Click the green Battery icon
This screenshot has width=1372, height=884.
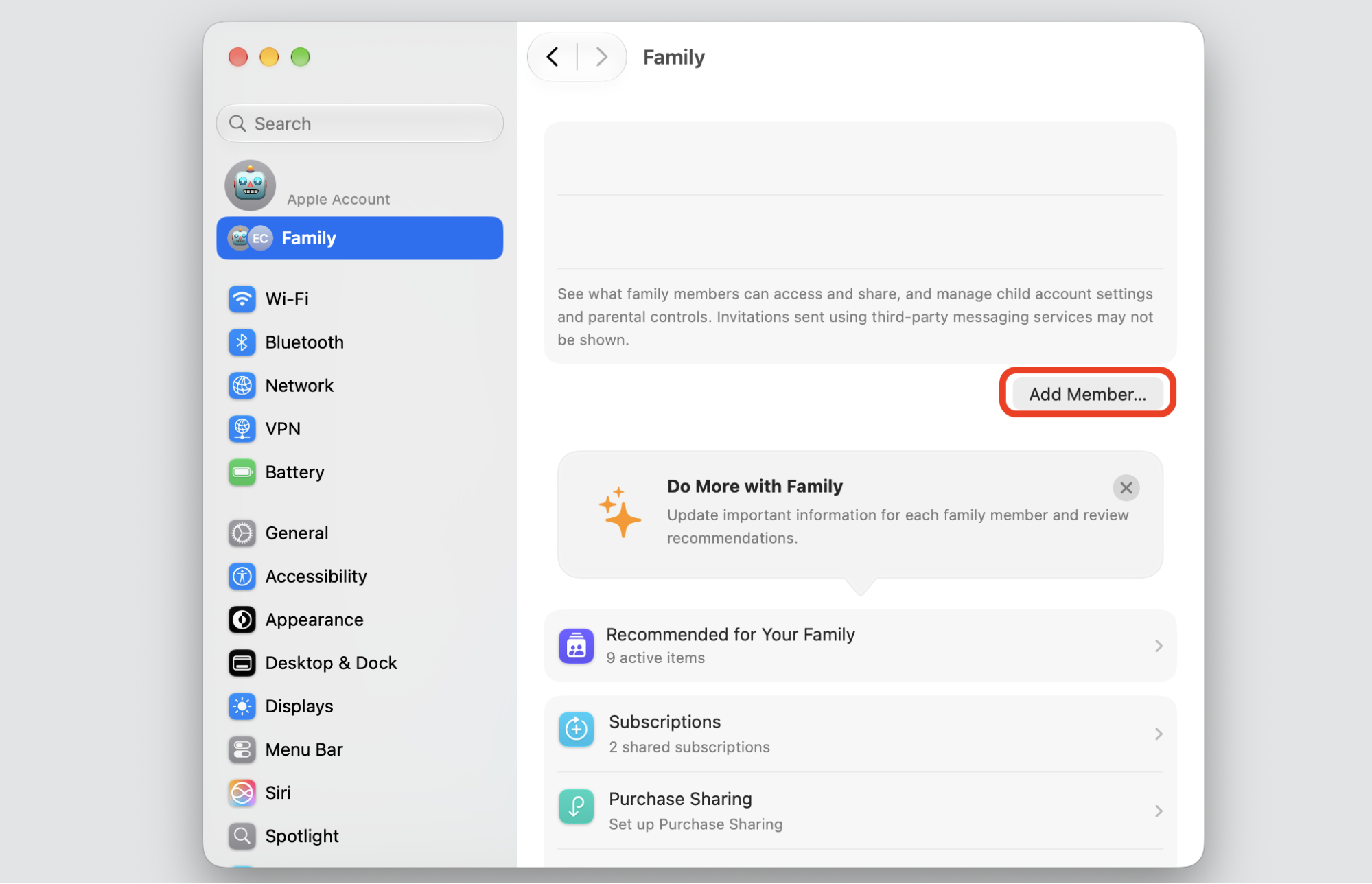coord(242,472)
